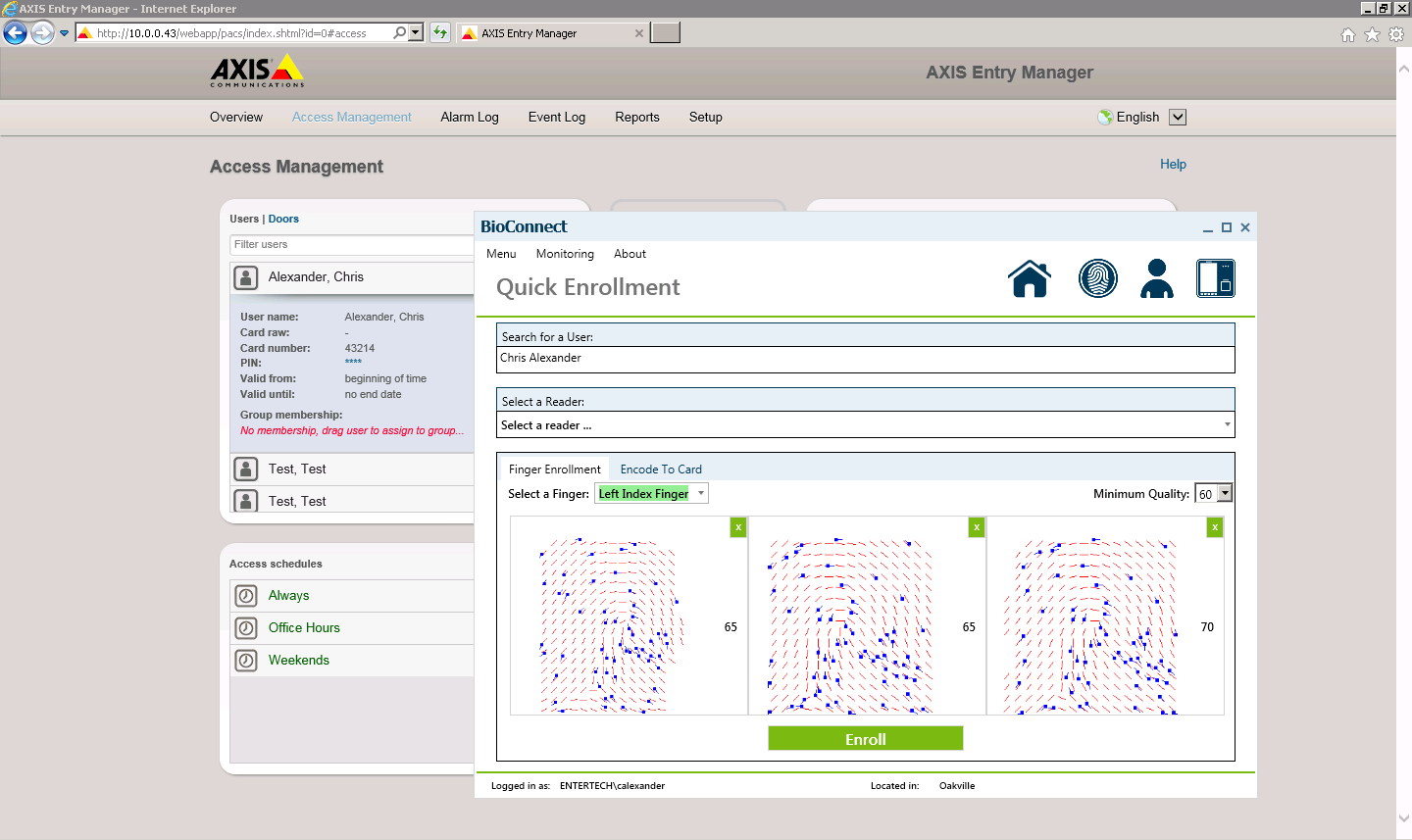
Task: Open the Minimum Quality dropdown
Action: (1224, 494)
